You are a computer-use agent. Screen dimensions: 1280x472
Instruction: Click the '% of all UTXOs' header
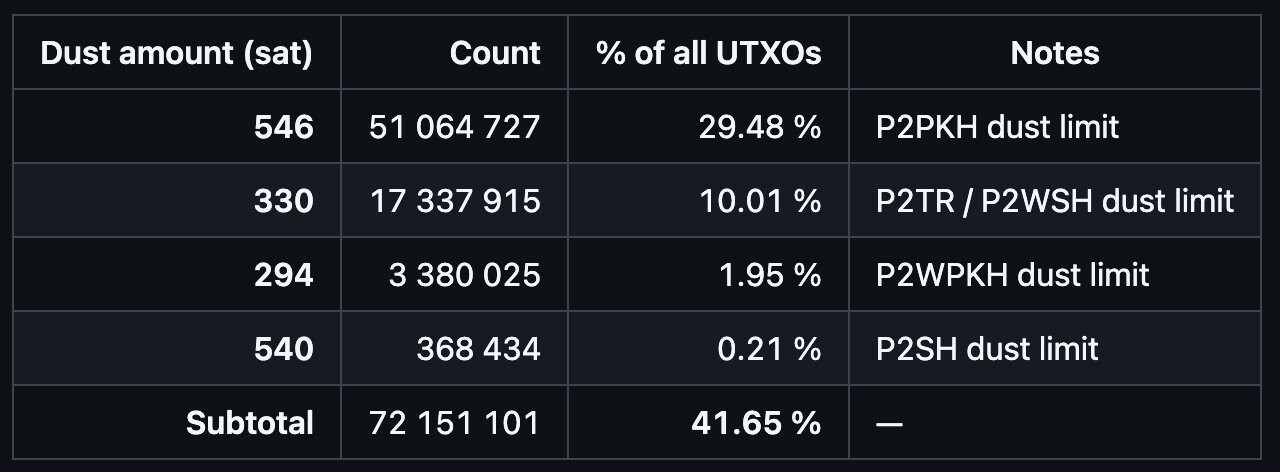708,53
